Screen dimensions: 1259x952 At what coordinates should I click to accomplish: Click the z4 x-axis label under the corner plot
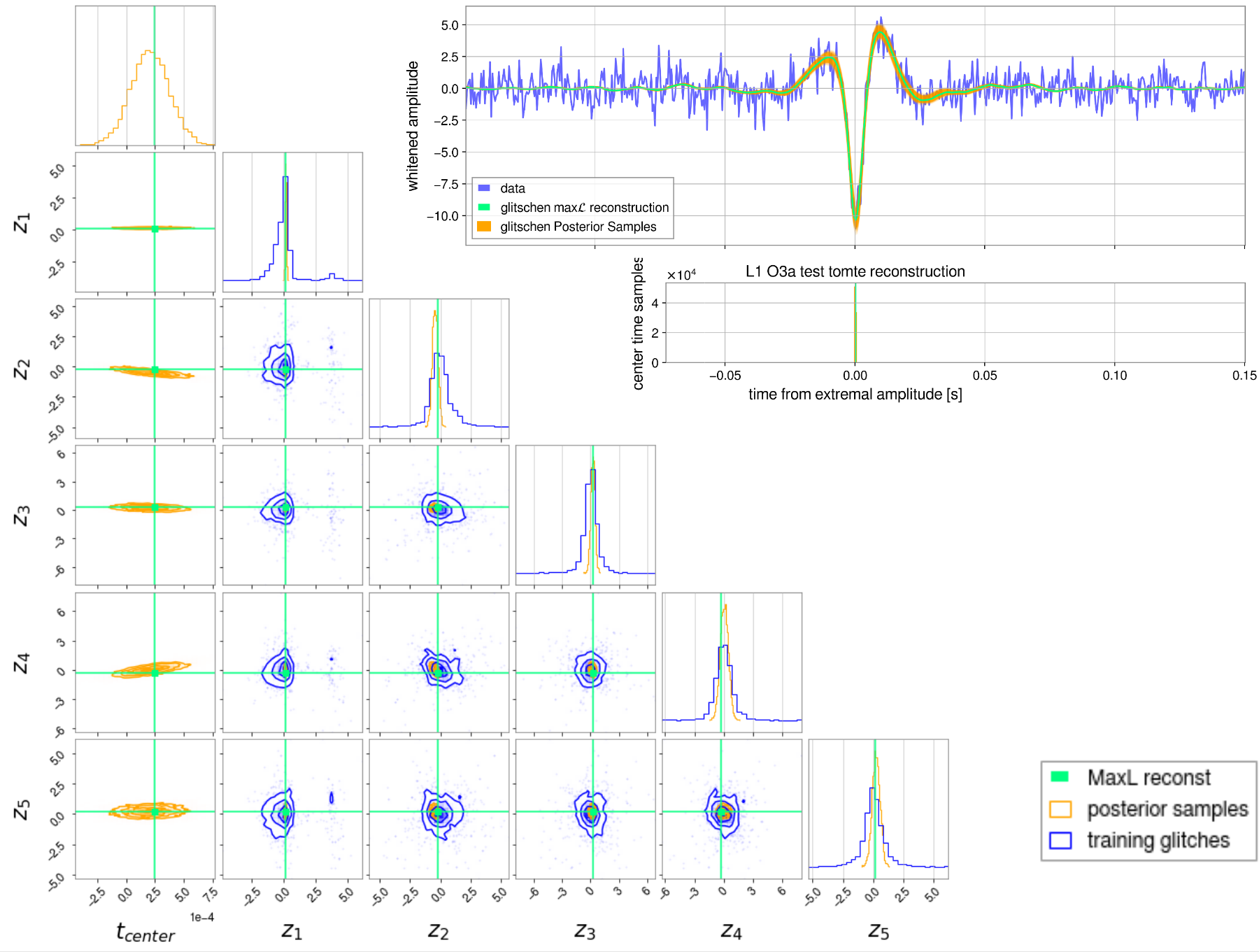[x=731, y=931]
